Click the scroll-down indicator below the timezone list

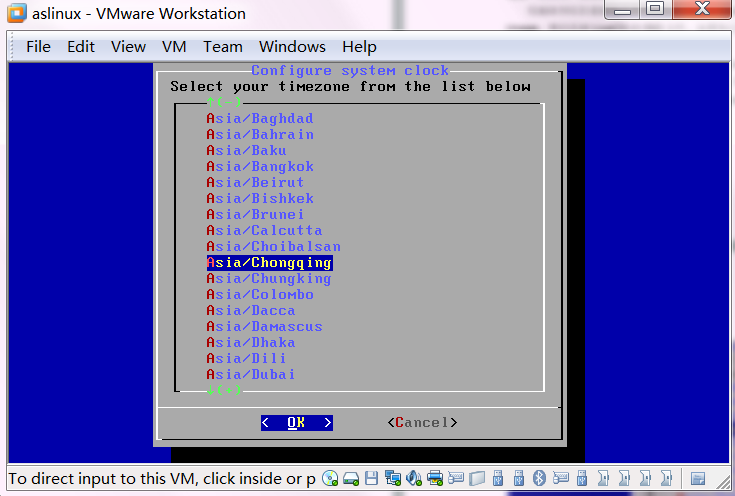224,390
